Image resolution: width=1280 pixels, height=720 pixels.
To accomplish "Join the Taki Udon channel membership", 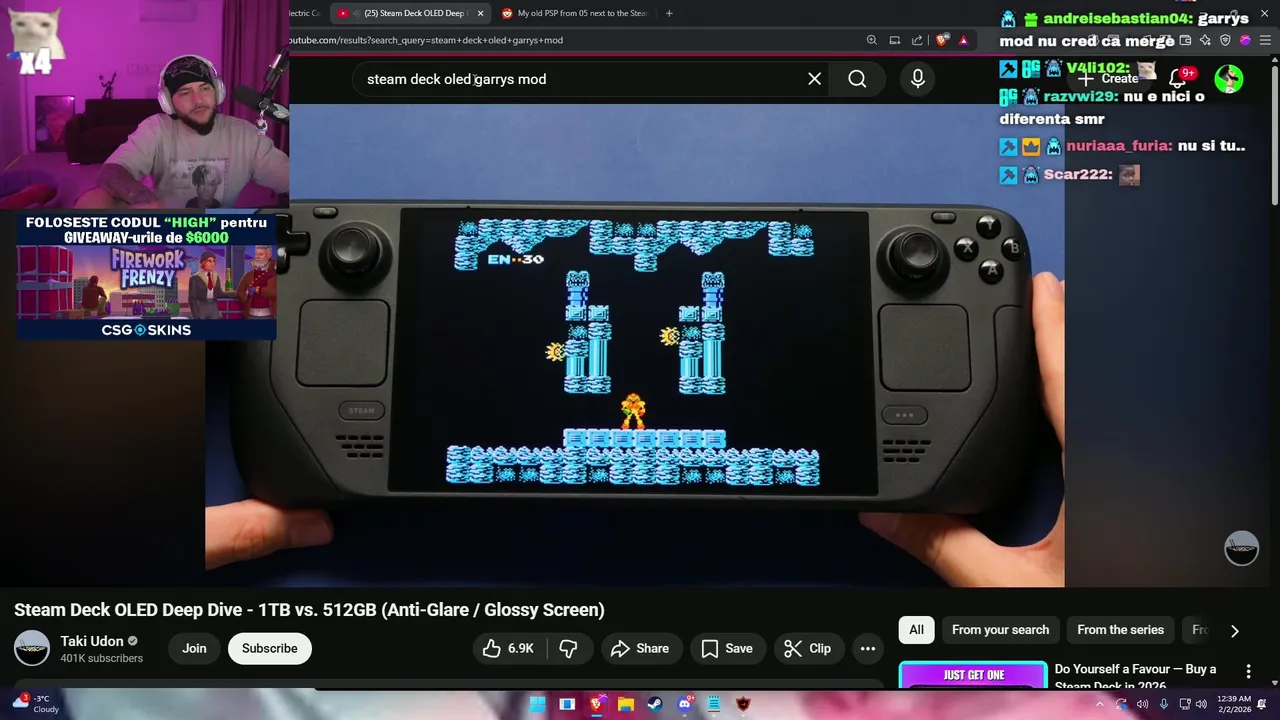I will [x=194, y=648].
